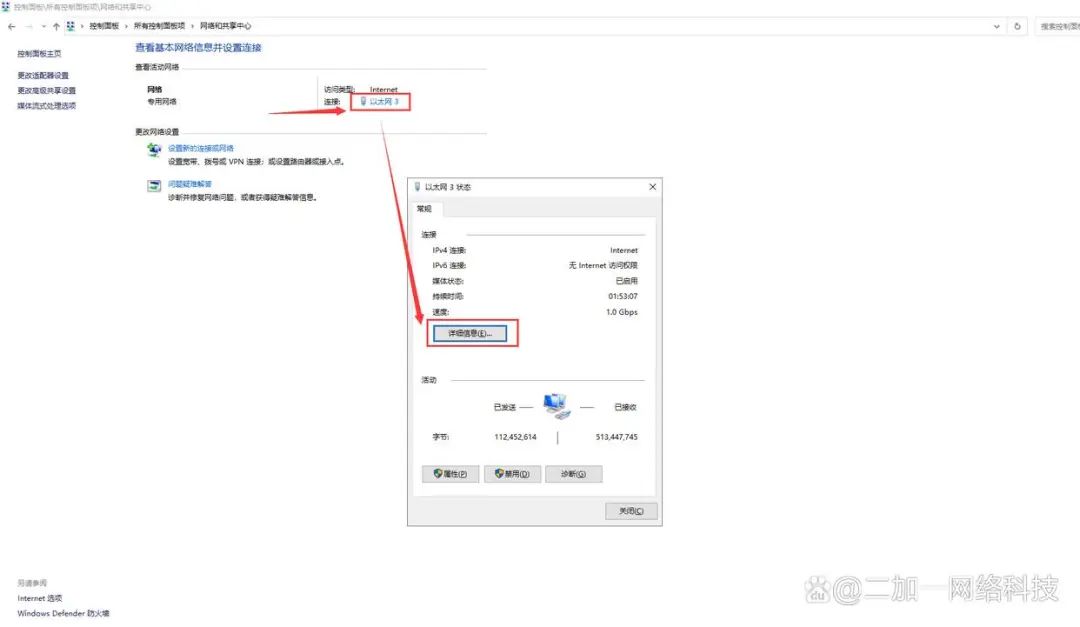
Task: Expand the chevron after 控制面板 breadcrumb
Action: 124,26
